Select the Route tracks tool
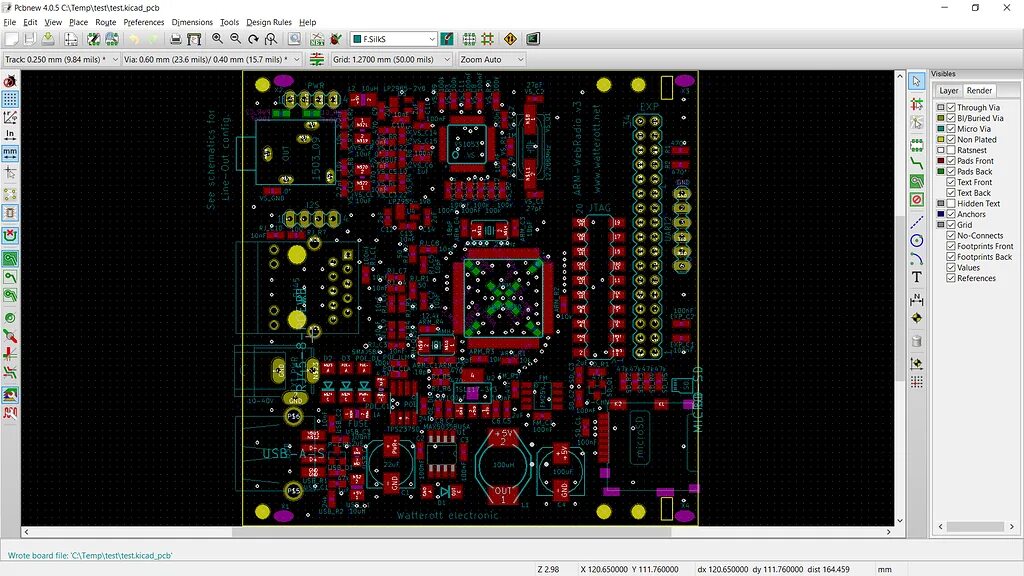The image size is (1024, 576). click(917, 163)
